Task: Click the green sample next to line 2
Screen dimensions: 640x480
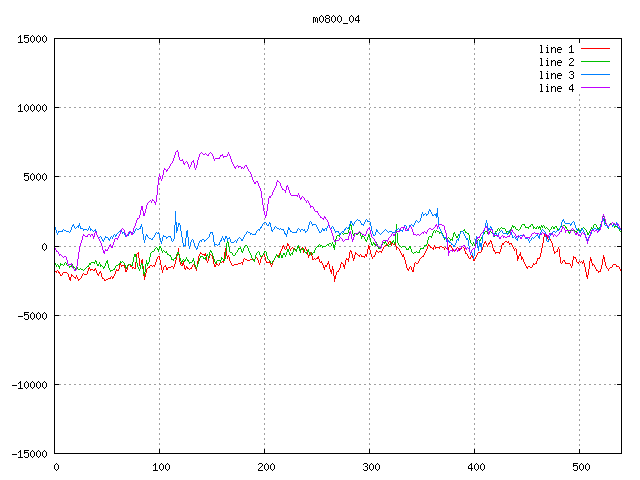Action: [595, 62]
